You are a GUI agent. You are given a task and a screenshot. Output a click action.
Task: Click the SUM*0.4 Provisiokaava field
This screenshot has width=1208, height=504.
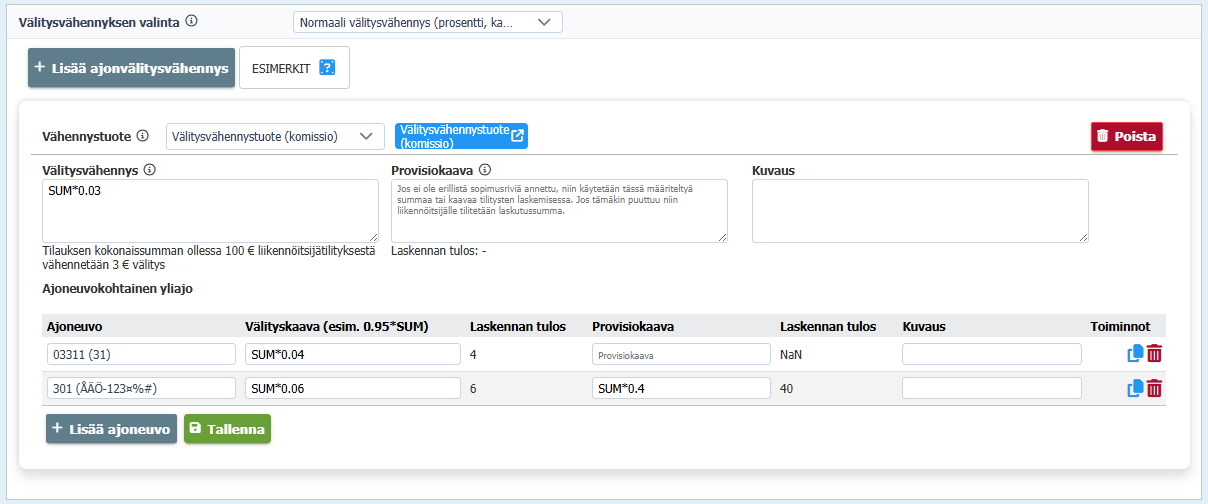point(681,388)
